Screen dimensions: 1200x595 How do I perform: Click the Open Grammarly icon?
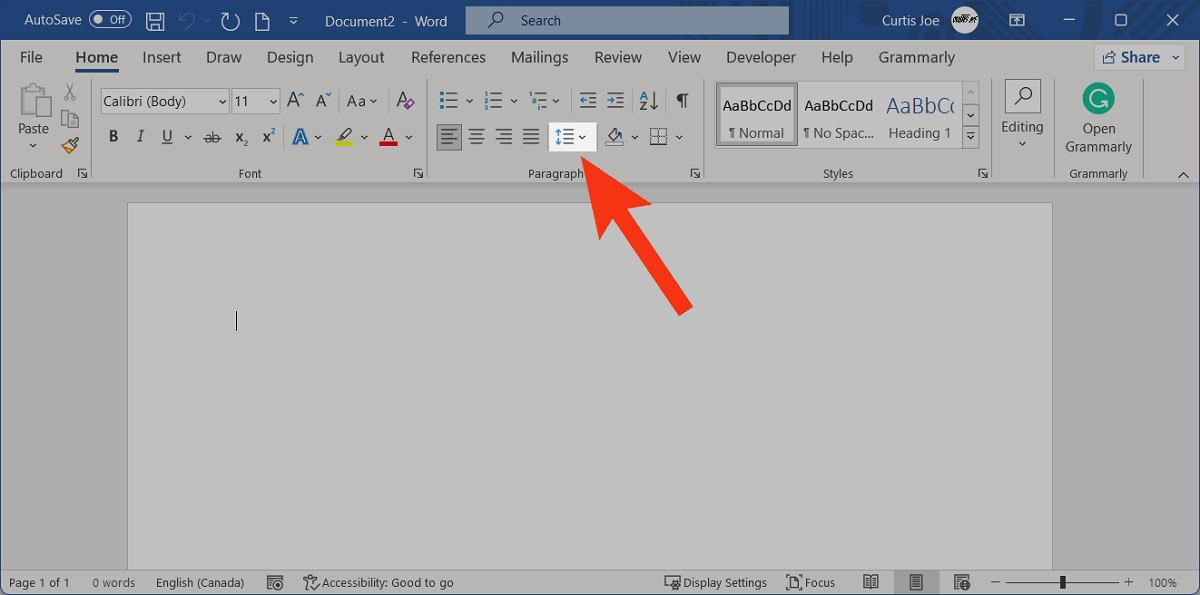[x=1099, y=99]
